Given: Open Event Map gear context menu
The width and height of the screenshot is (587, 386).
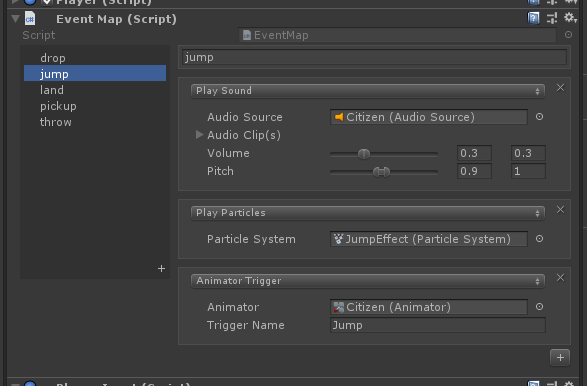Looking at the screenshot, I should [570, 18].
